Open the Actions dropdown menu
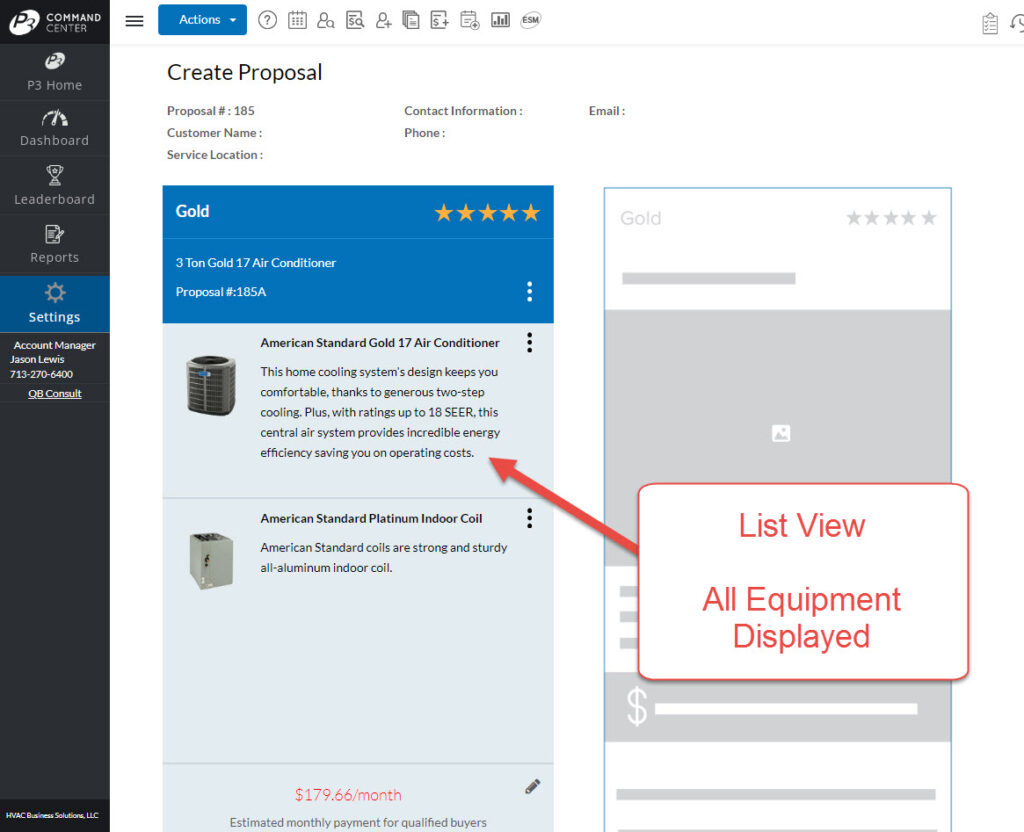Screen dimensions: 1024x832 (x=202, y=19)
